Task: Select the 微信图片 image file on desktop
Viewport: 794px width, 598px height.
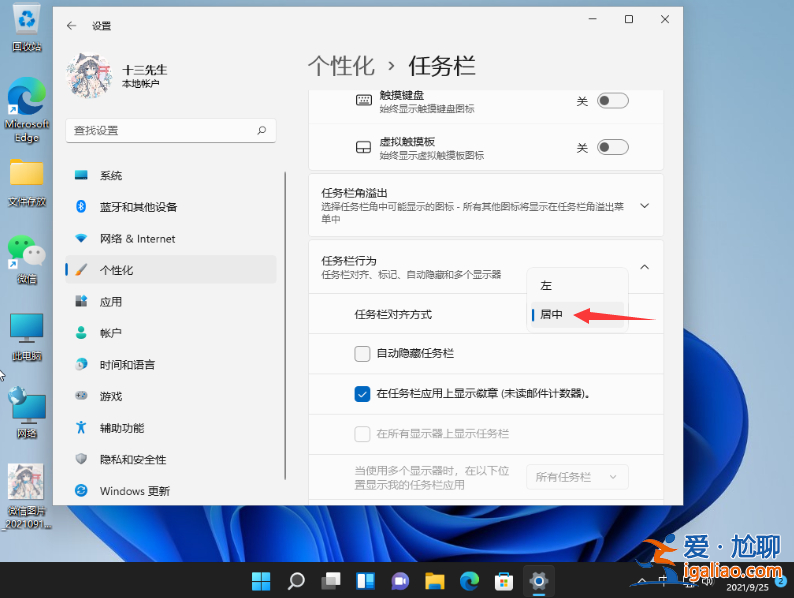Action: click(27, 496)
